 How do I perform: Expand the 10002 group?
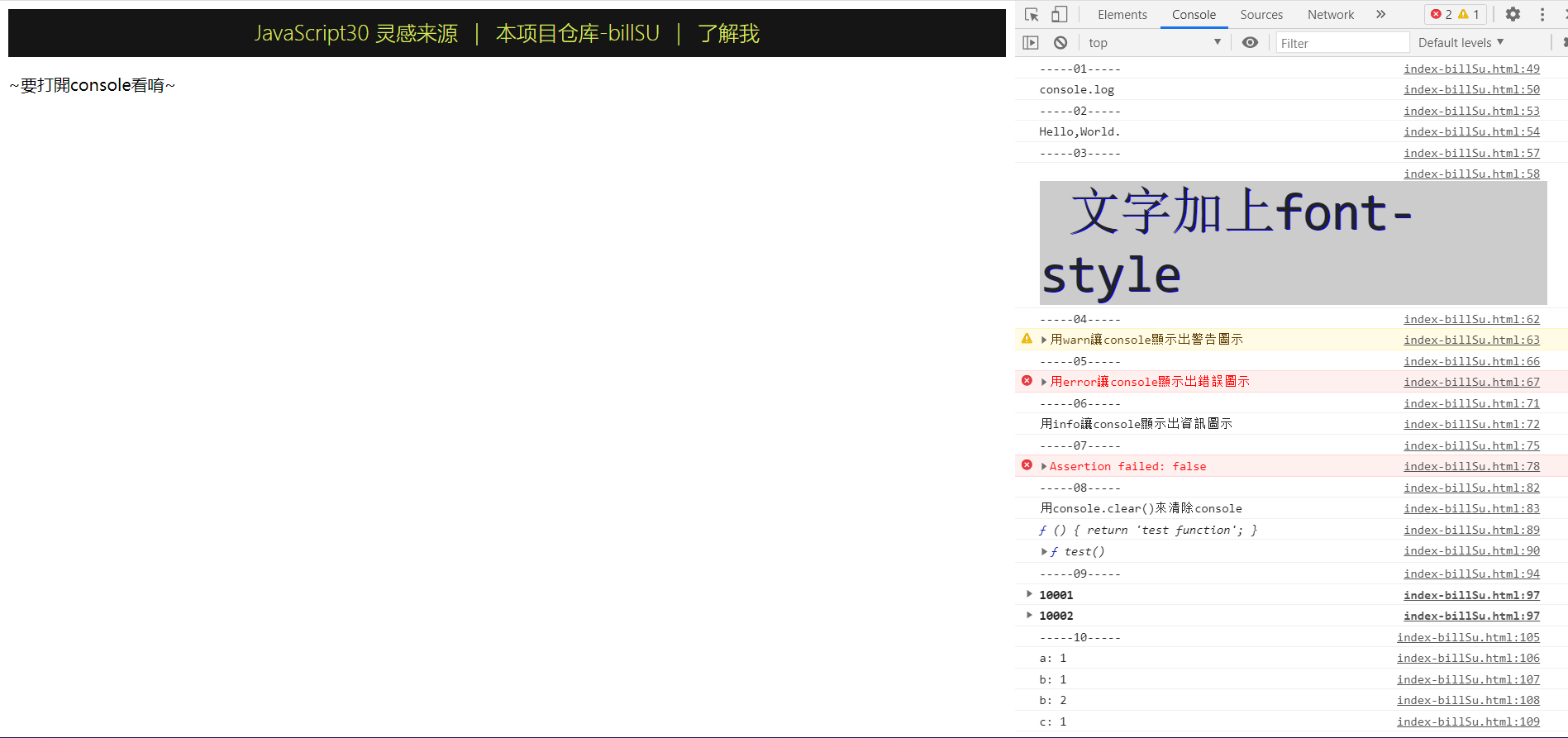[1029, 614]
